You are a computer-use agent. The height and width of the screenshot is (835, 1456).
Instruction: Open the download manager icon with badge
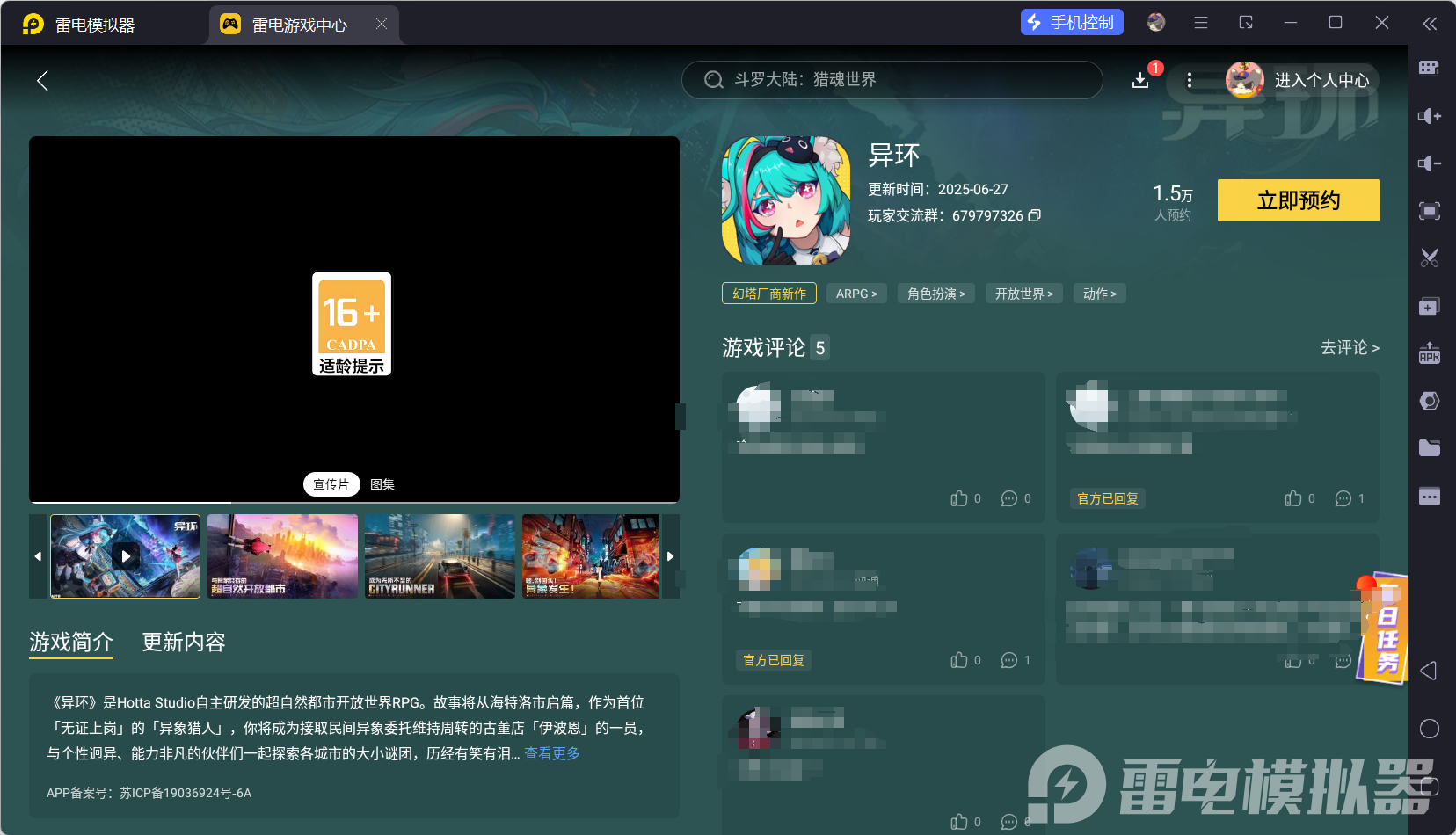(1140, 80)
